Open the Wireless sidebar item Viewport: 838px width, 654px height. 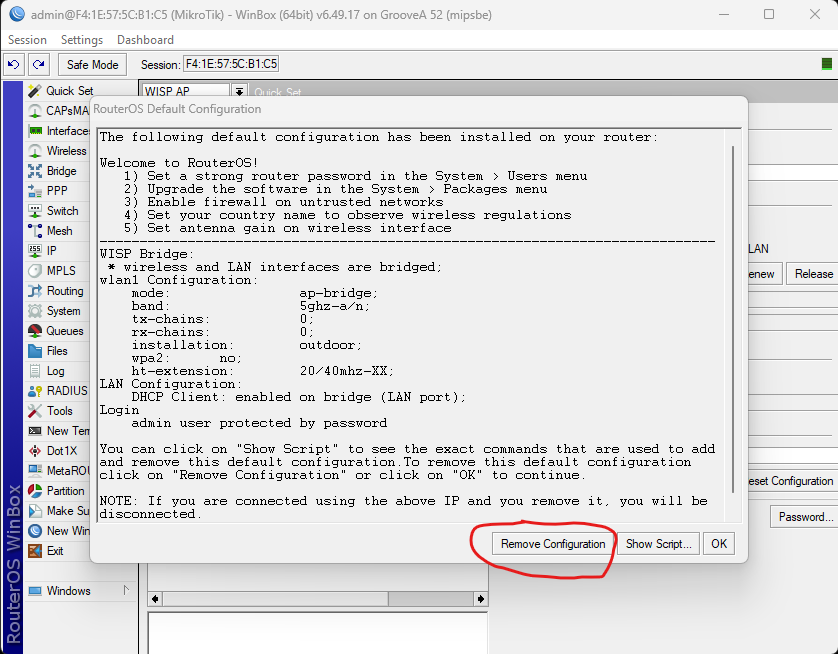[66, 151]
